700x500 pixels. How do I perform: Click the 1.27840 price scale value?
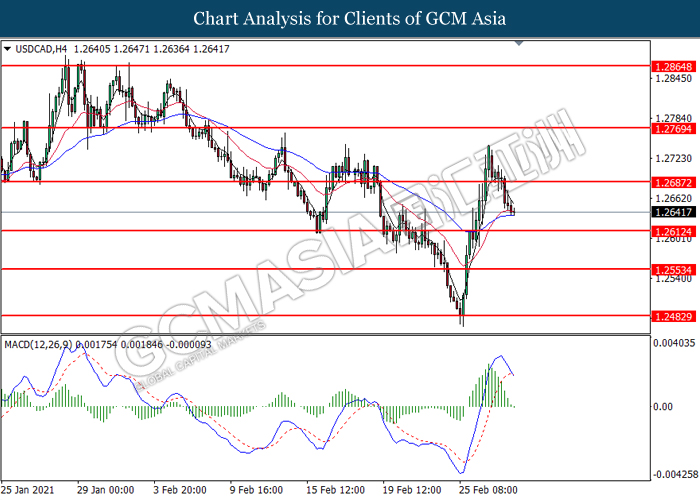click(x=673, y=118)
